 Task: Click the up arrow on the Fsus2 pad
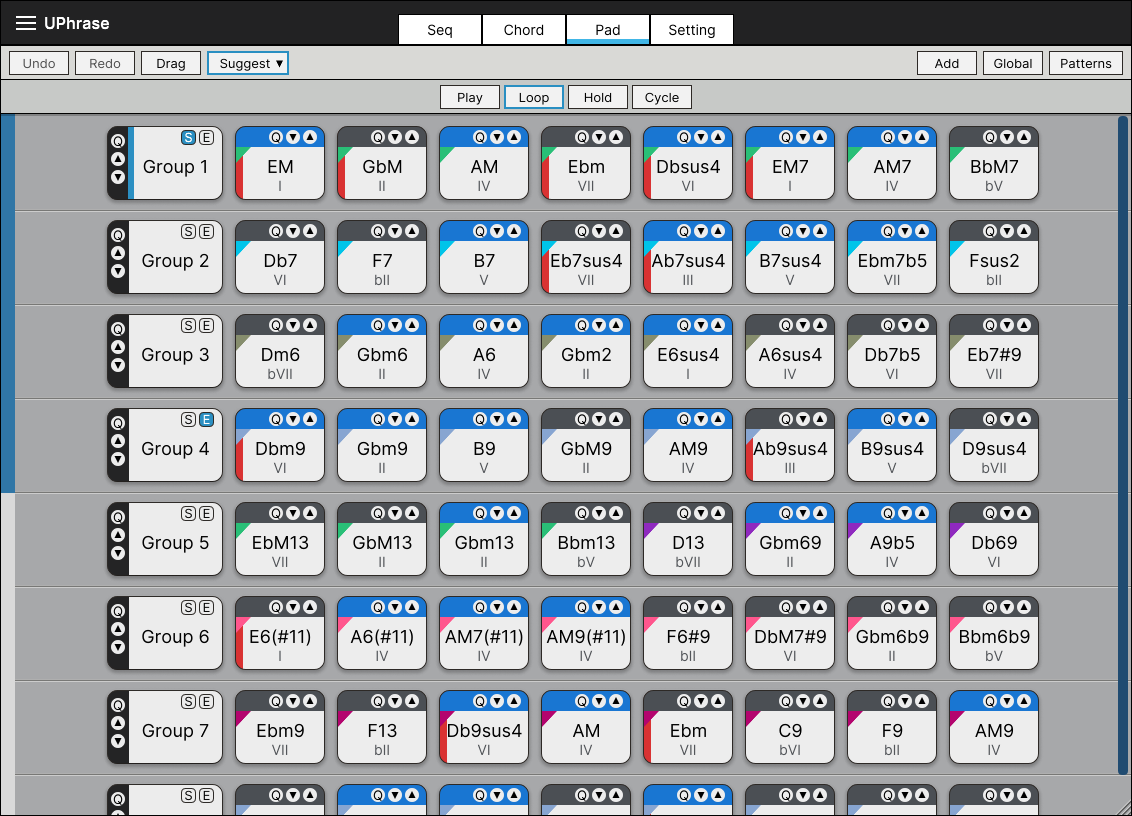pyautogui.click(x=1024, y=231)
